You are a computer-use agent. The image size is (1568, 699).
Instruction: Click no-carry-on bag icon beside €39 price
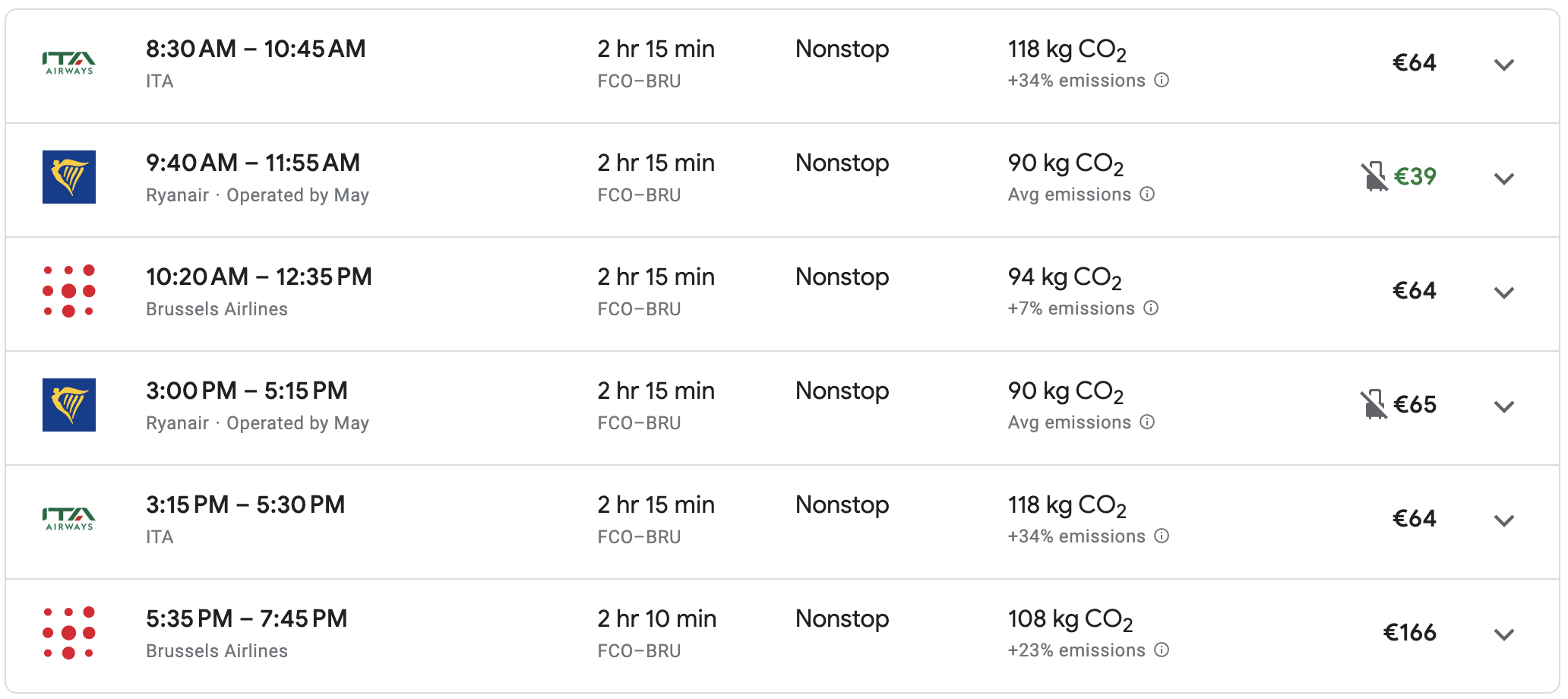(x=1374, y=176)
